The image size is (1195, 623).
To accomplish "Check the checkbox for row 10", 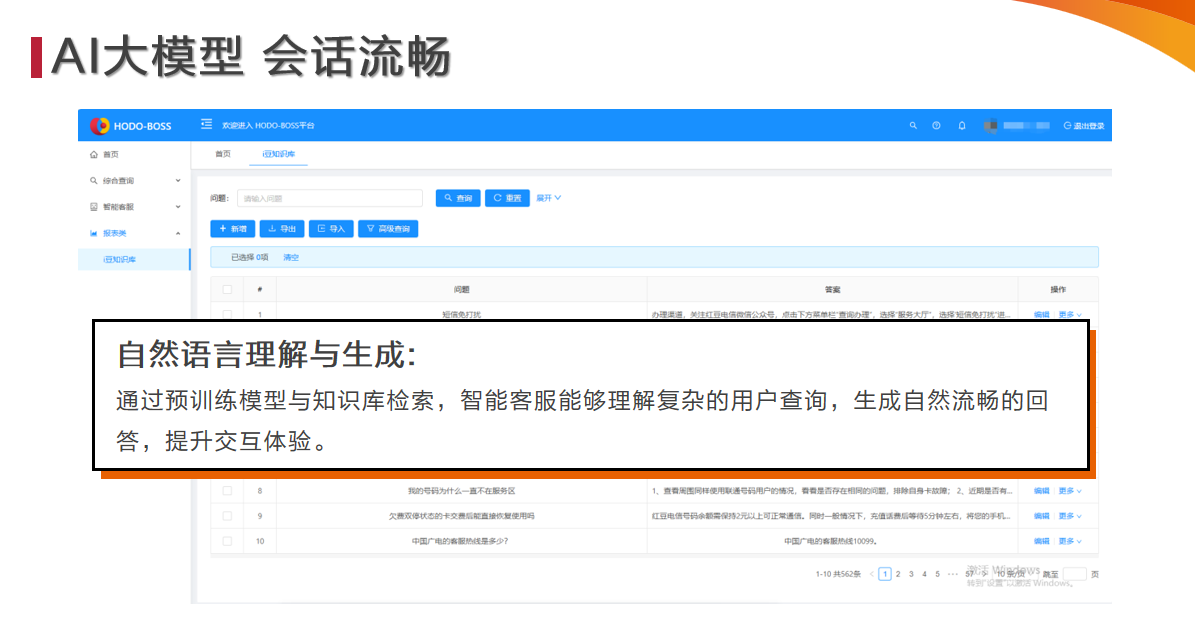I will coord(227,541).
